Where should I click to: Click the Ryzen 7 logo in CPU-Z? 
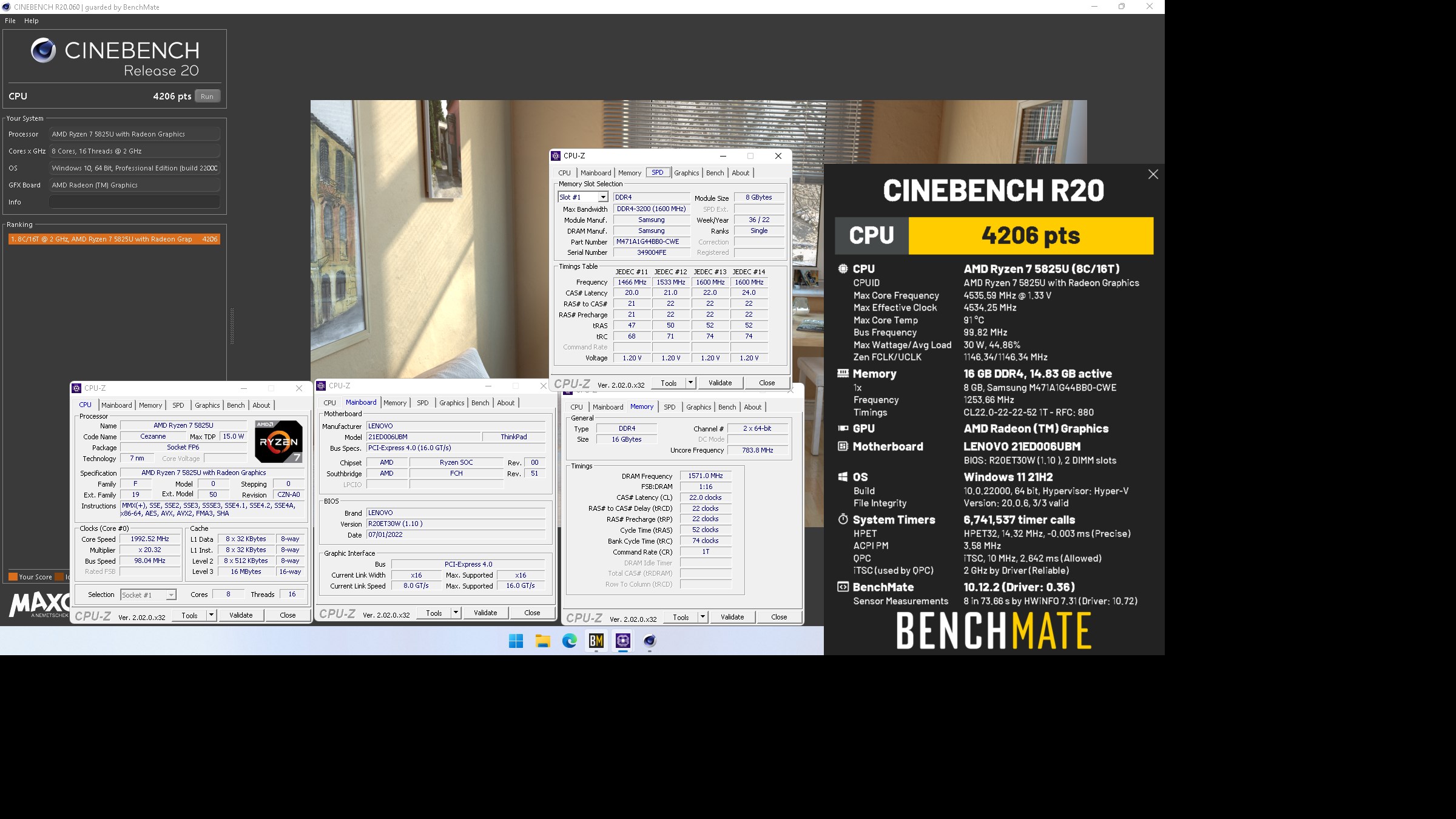tap(278, 441)
